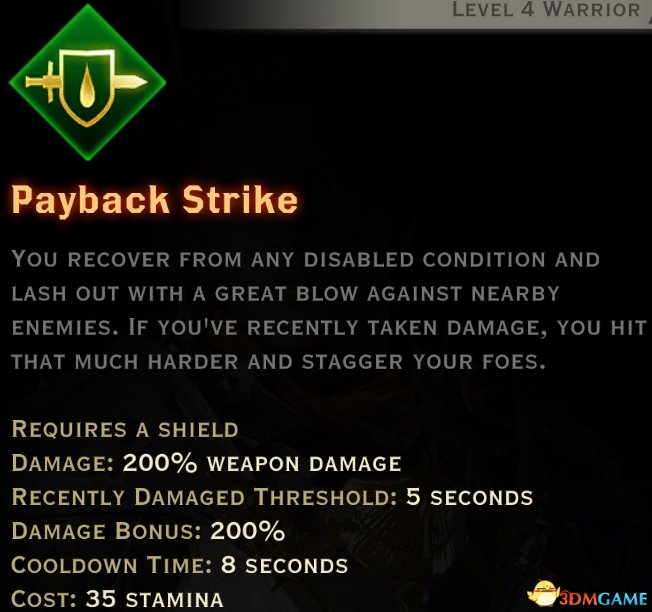Click the green Payback Strike ability icon

[87, 82]
